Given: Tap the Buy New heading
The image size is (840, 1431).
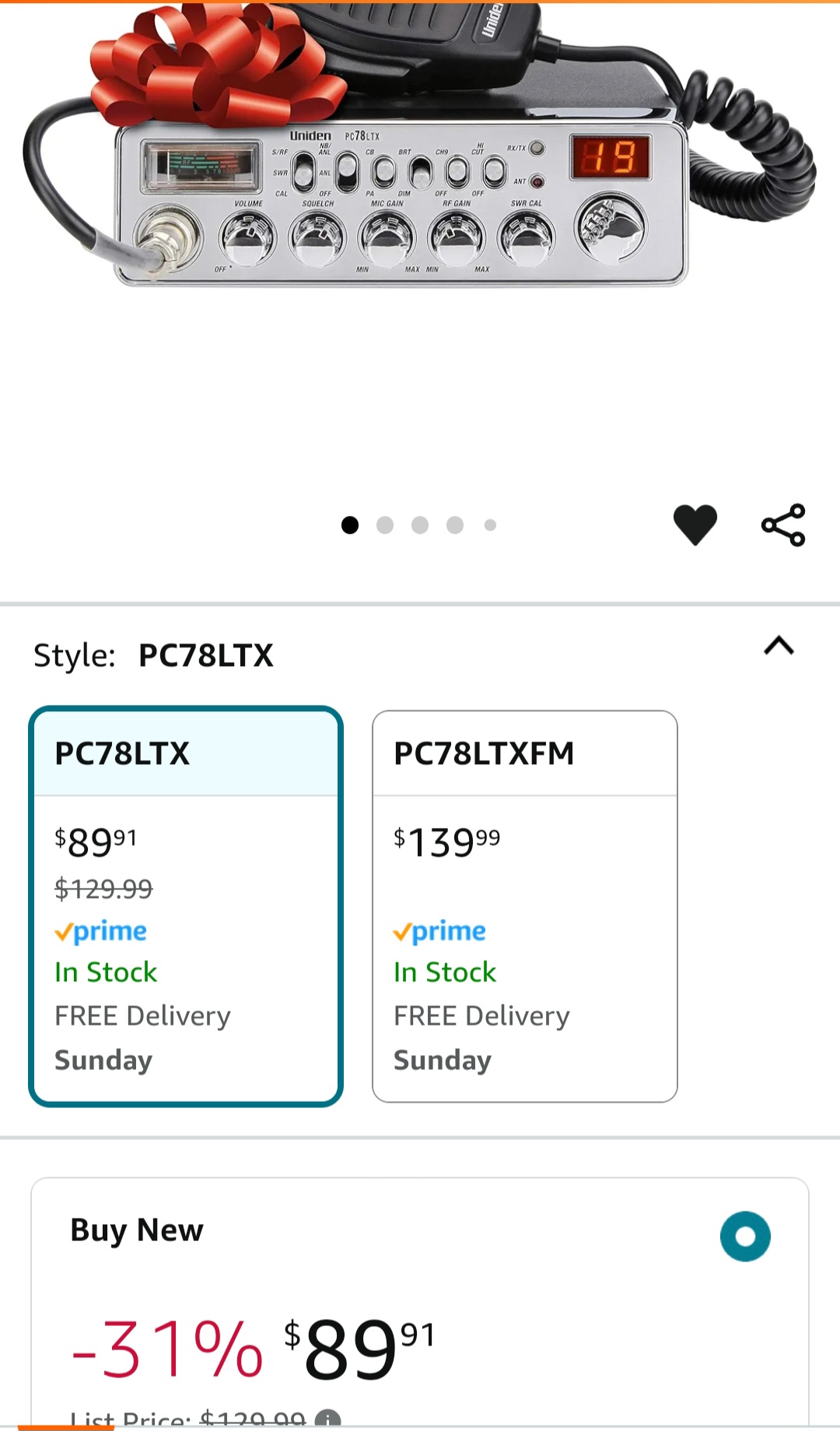Looking at the screenshot, I should pos(137,1230).
